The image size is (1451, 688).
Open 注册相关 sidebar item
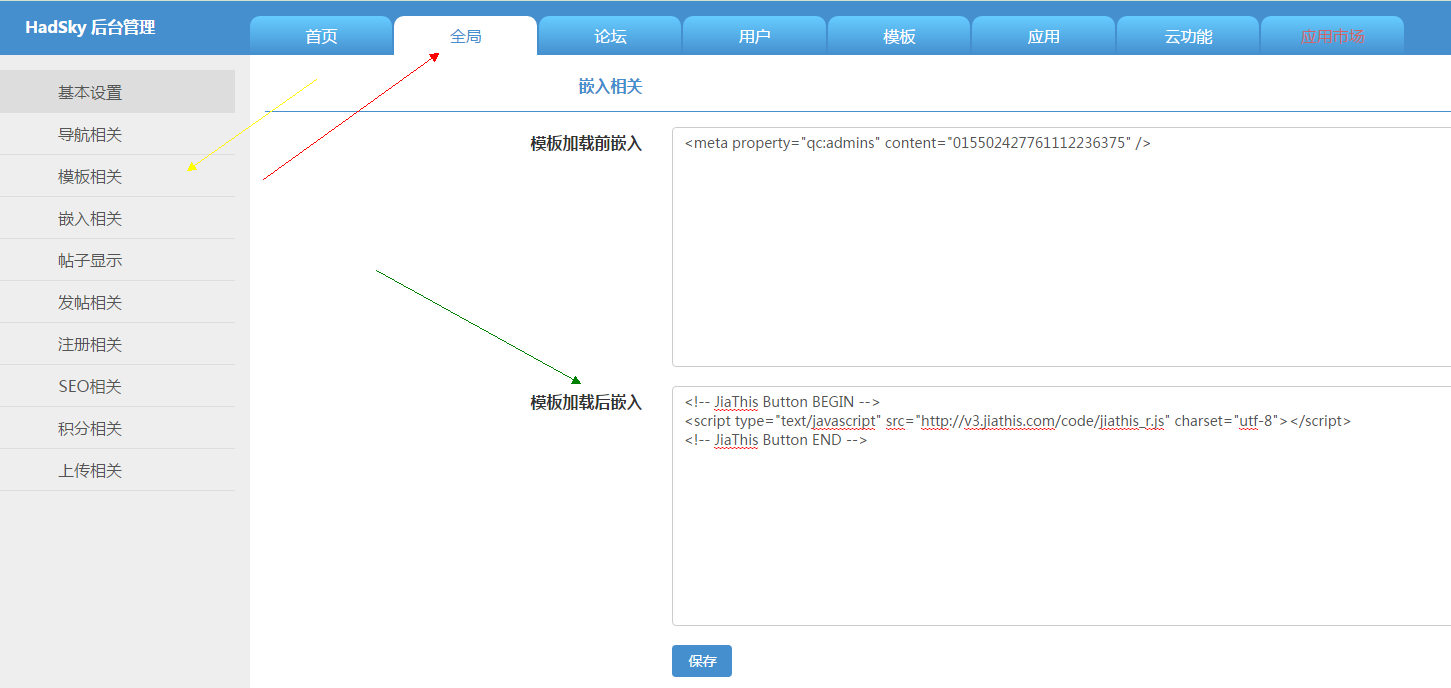[117, 344]
